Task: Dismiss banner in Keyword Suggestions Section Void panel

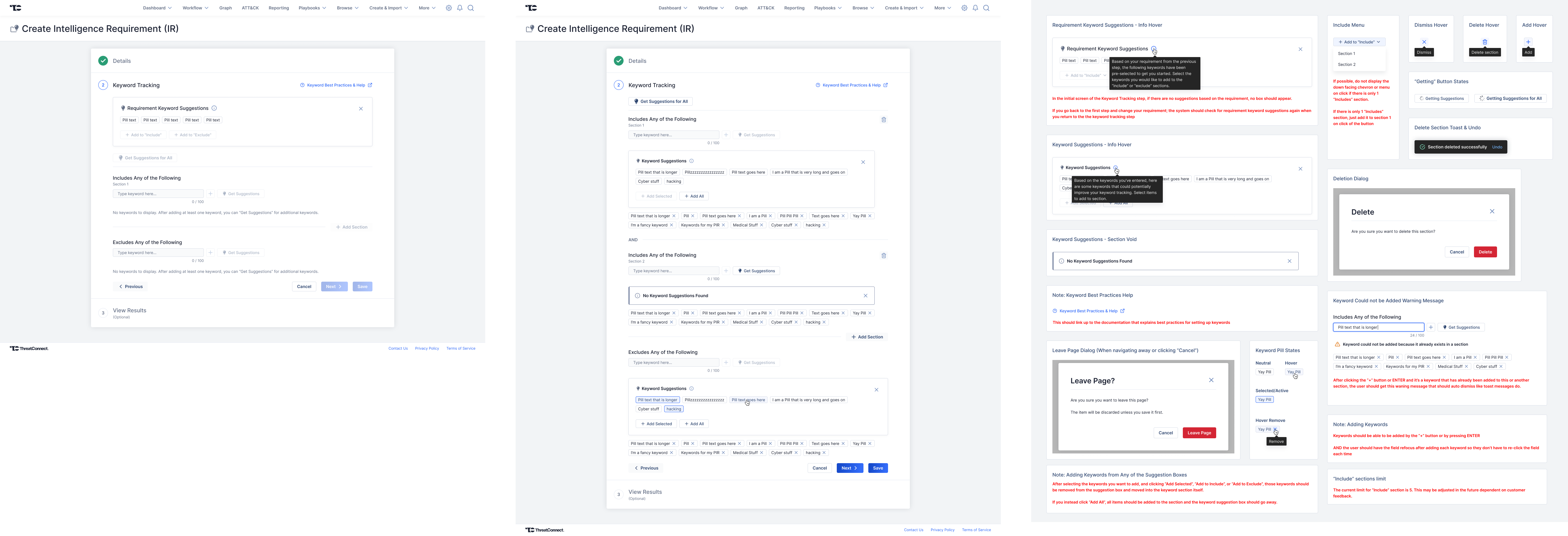Action: [x=1289, y=261]
